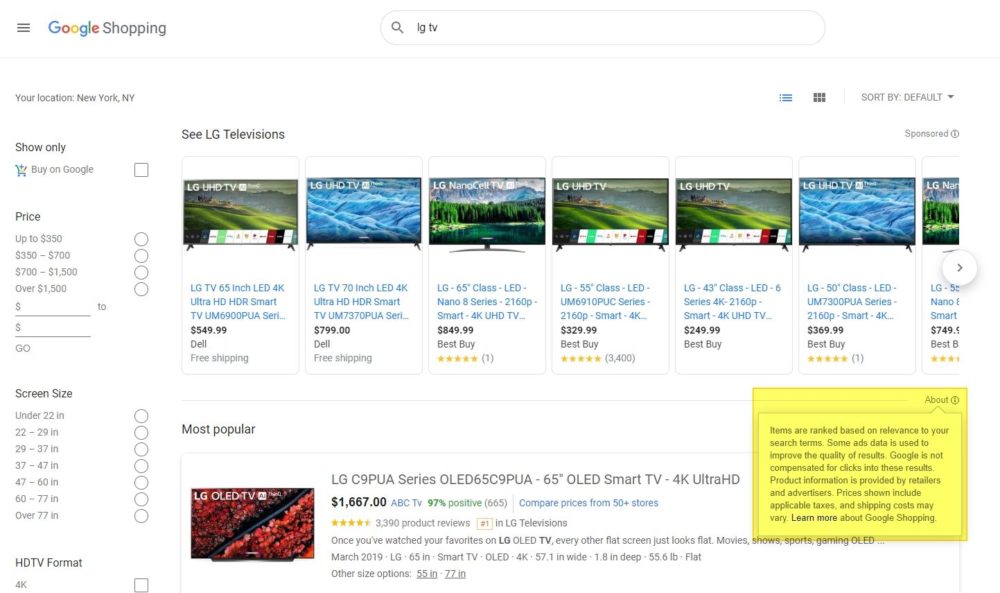Select Under 22 in screen size

[142, 416]
